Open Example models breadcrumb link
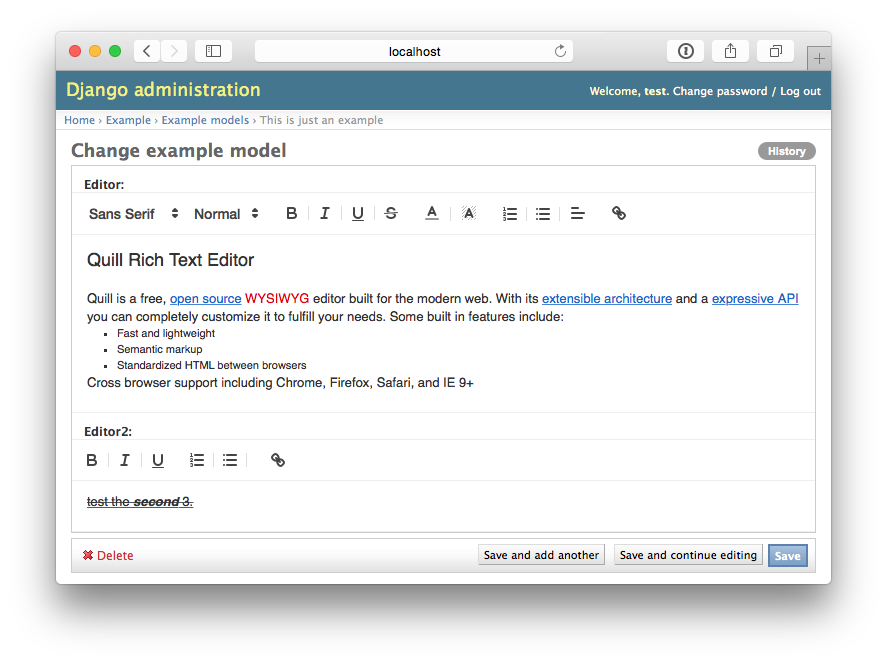The height and width of the screenshot is (664, 887). click(x=205, y=120)
